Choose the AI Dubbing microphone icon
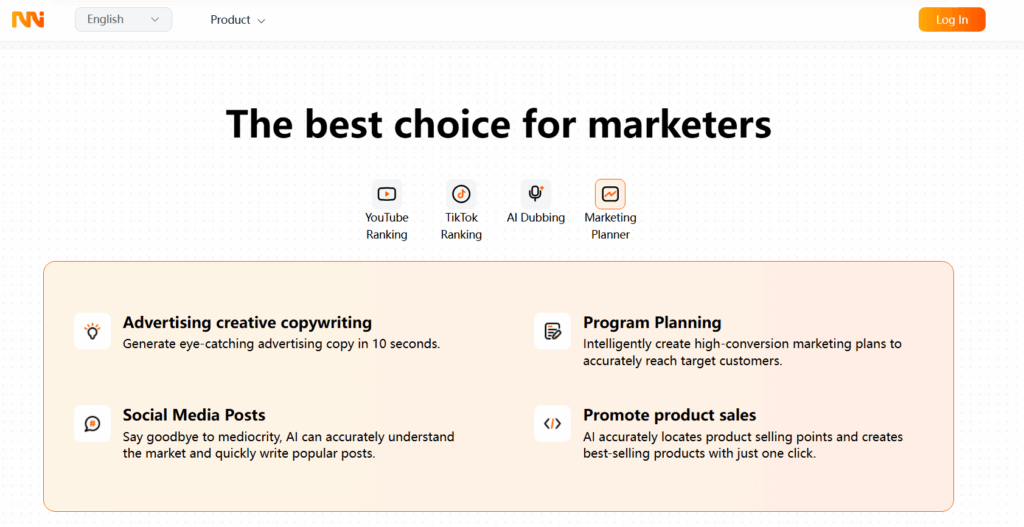1024x527 pixels. 536,194
